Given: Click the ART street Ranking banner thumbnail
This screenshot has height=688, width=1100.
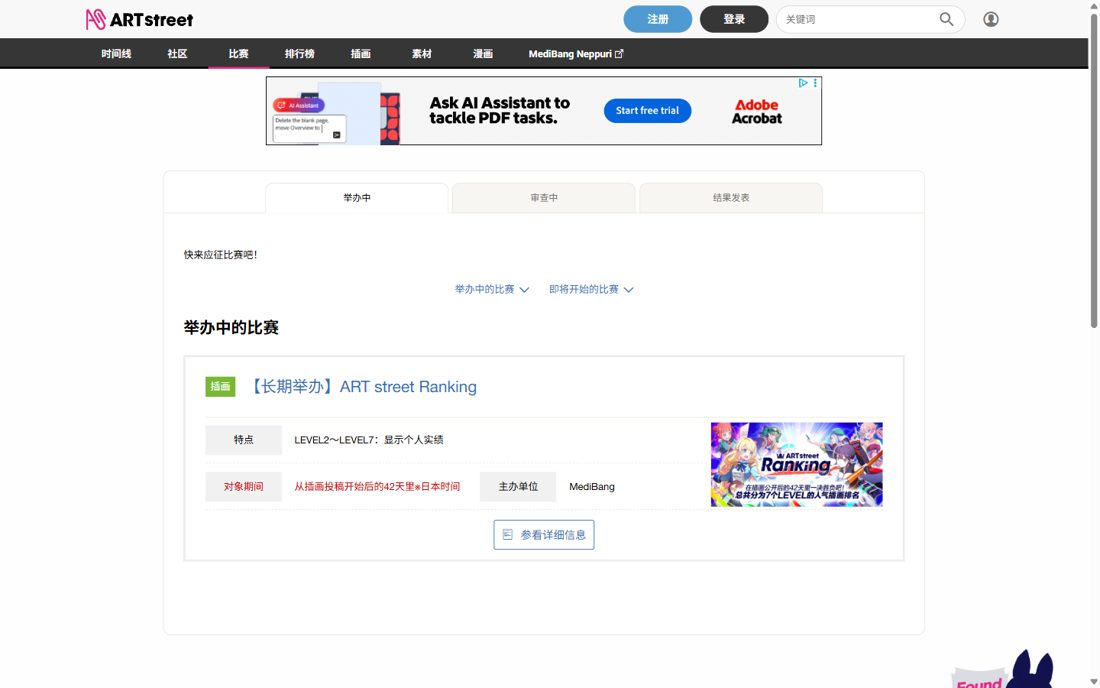Looking at the screenshot, I should point(797,464).
